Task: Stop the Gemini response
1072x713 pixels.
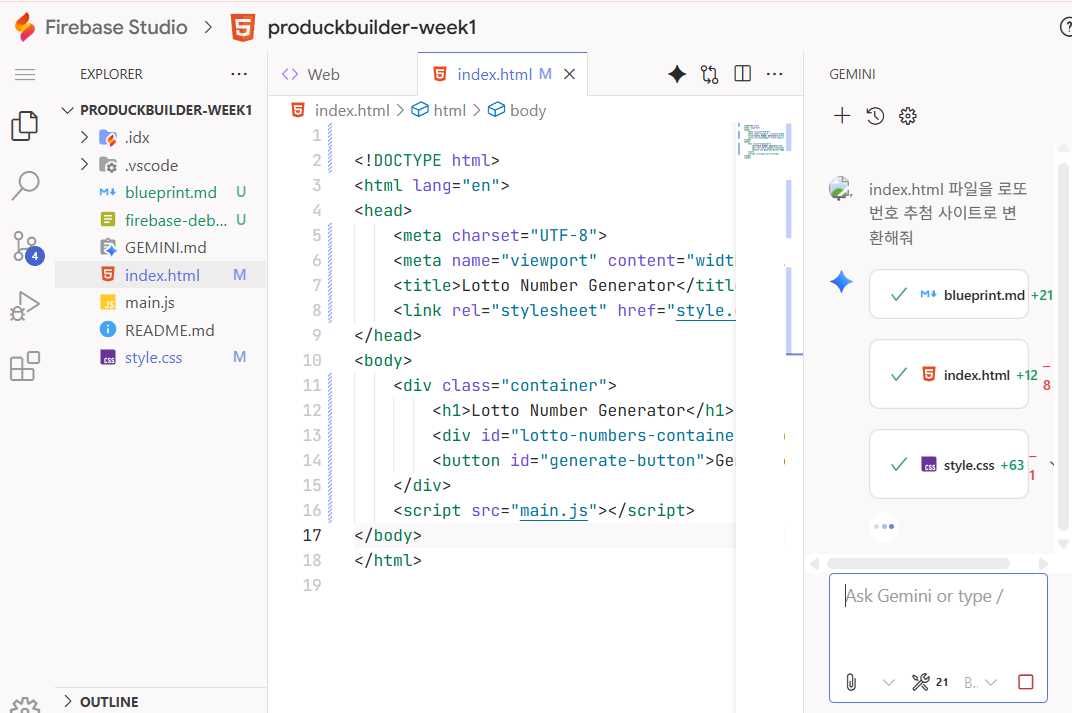Action: point(1026,682)
